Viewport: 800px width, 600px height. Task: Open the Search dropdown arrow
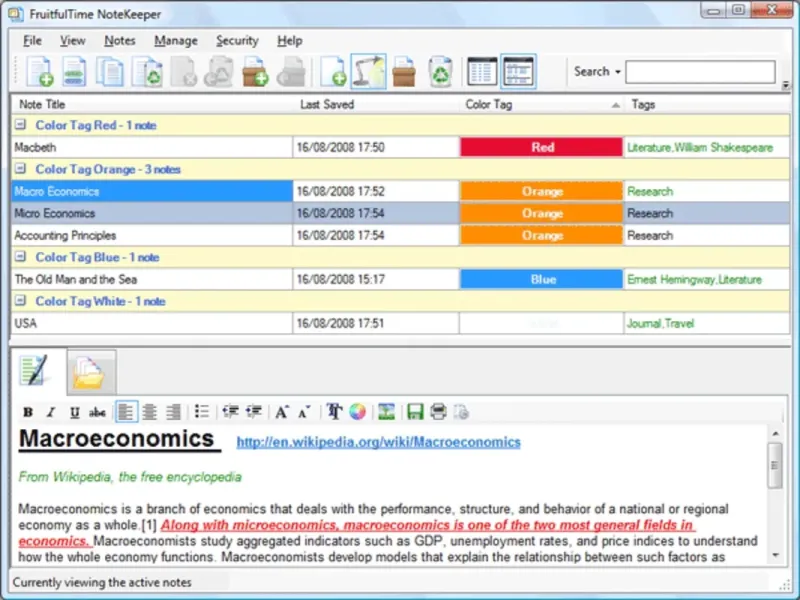pos(618,72)
